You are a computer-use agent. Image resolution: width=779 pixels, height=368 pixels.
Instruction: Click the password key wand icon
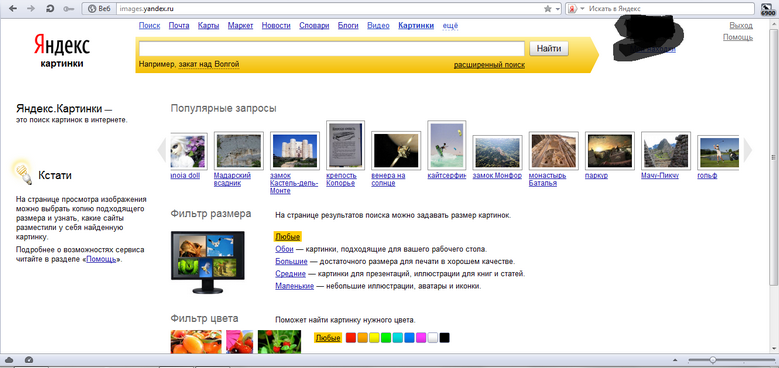click(x=68, y=8)
